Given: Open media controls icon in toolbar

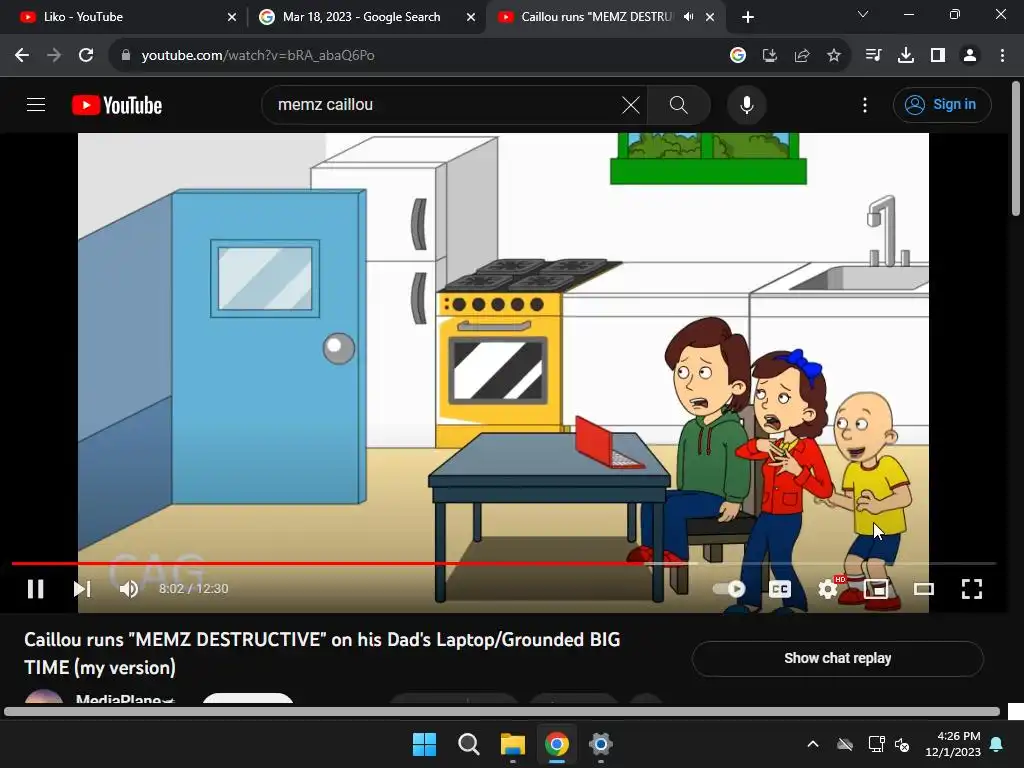Looking at the screenshot, I should coord(873,56).
